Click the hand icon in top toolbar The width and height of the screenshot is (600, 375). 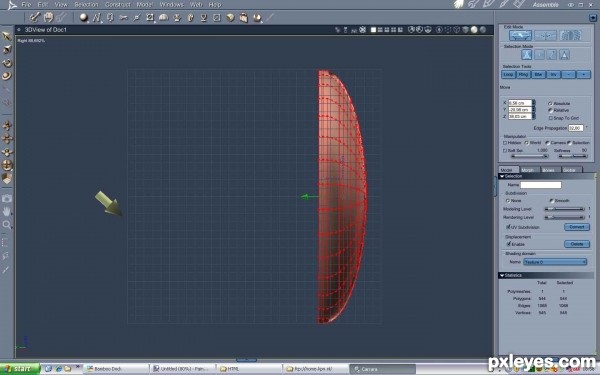click(x=48, y=17)
